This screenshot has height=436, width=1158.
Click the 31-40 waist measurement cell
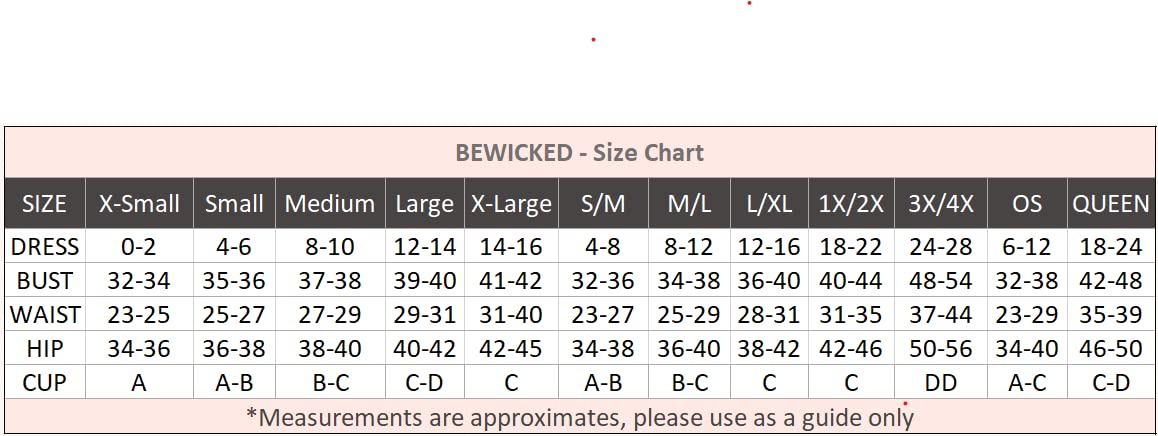(x=511, y=315)
